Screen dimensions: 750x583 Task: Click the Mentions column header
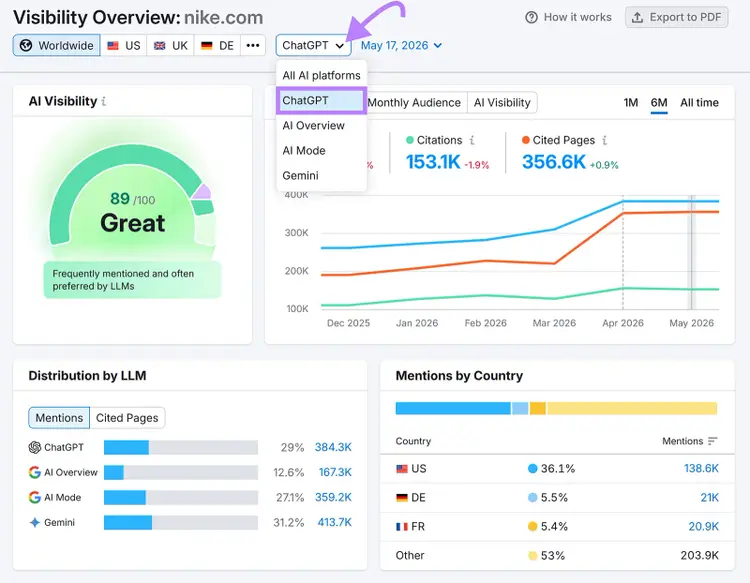[683, 441]
